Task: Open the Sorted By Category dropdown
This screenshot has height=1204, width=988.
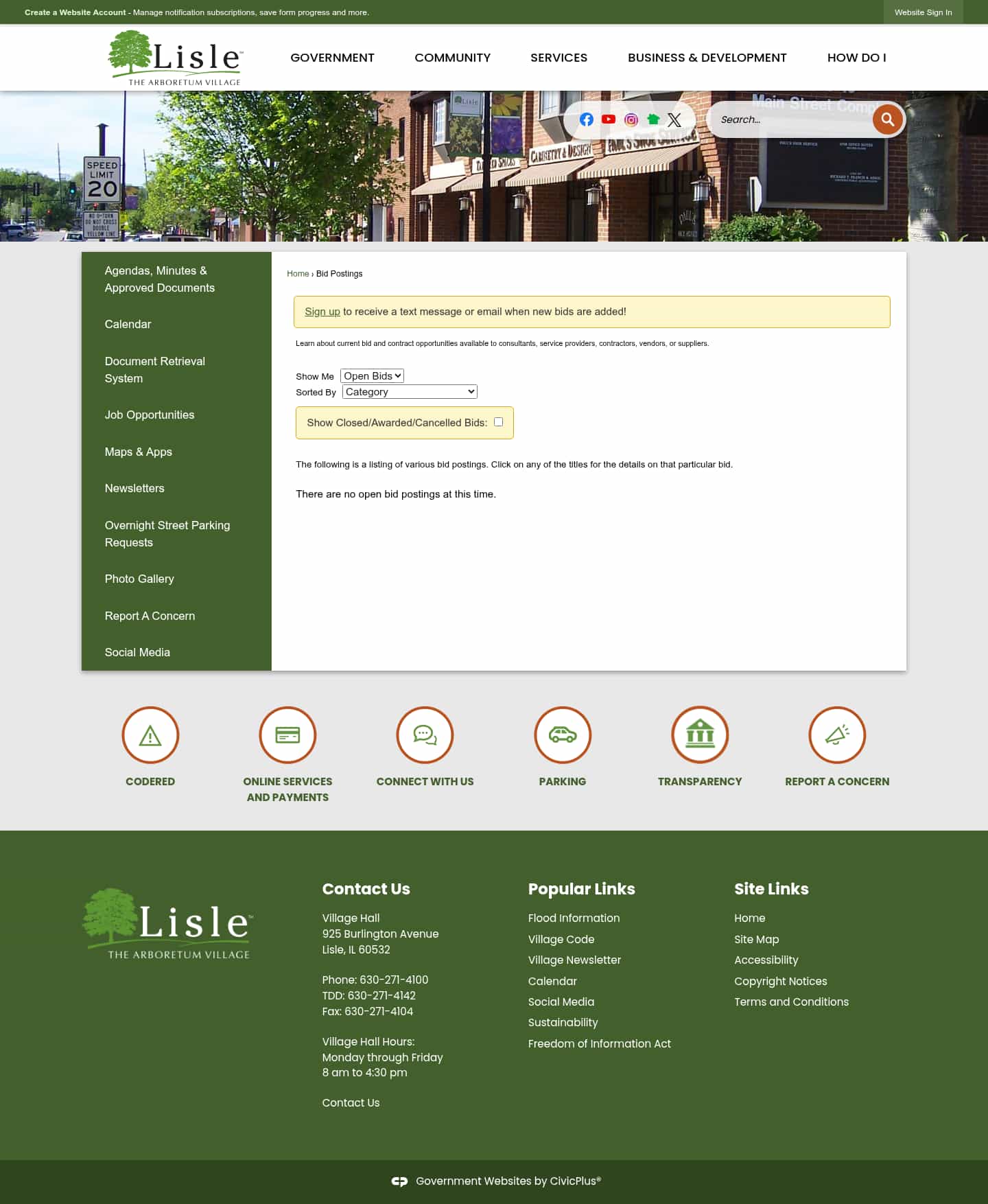Action: pos(410,391)
